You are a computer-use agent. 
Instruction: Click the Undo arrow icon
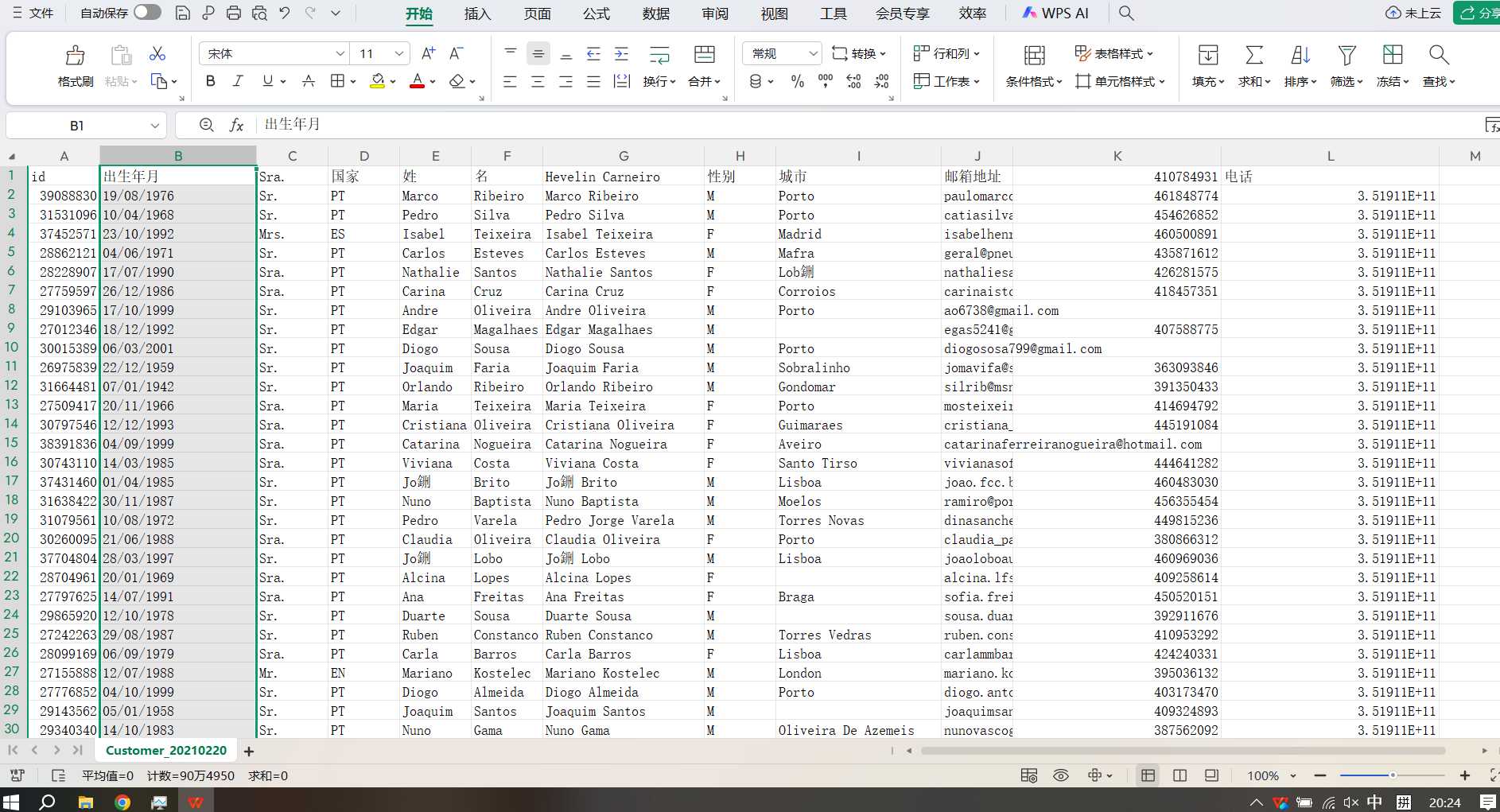pyautogui.click(x=284, y=13)
